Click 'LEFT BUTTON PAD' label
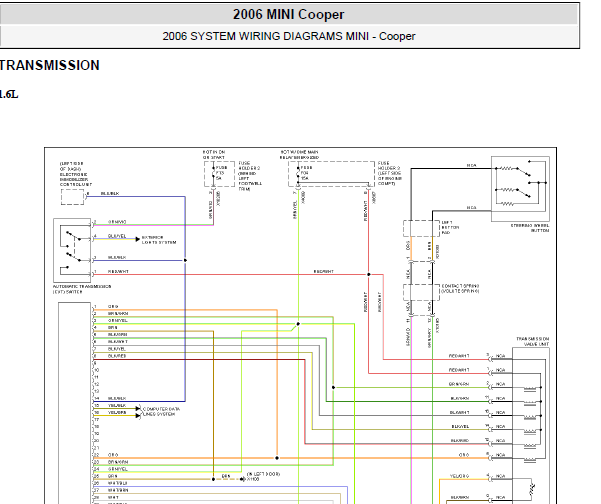The height and width of the screenshot is (504, 601). 450,227
